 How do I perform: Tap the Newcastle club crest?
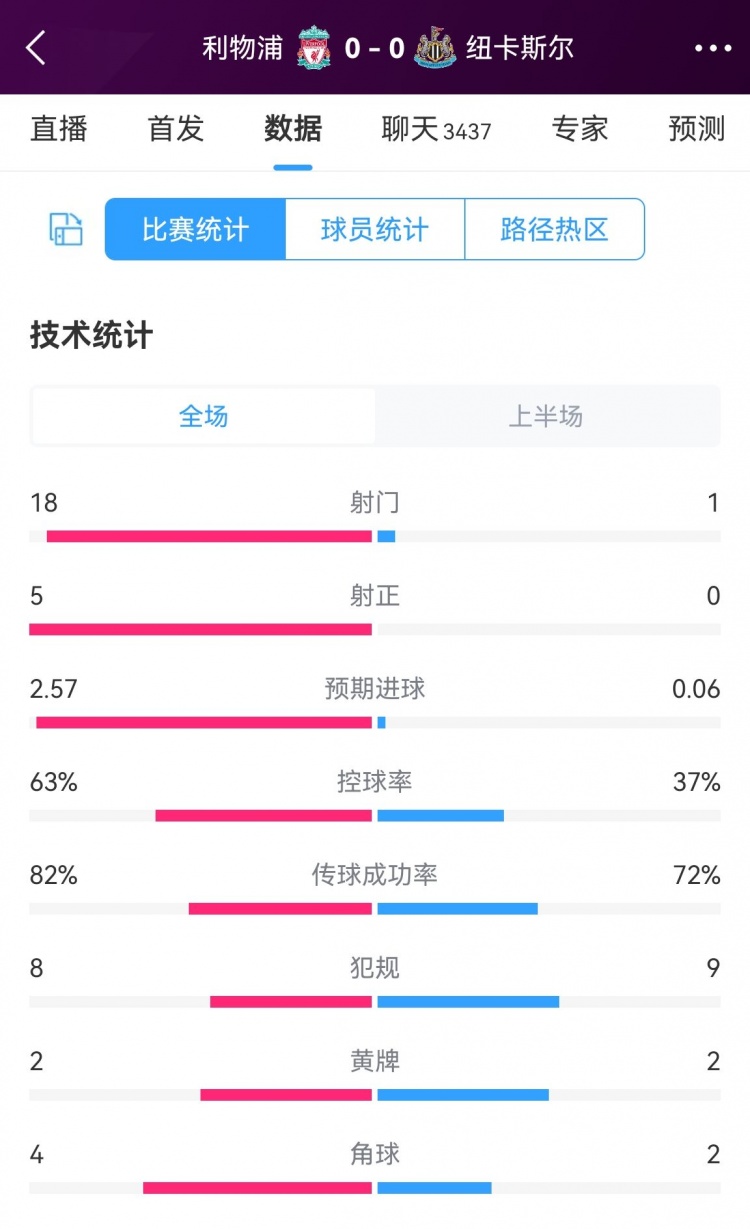[435, 48]
